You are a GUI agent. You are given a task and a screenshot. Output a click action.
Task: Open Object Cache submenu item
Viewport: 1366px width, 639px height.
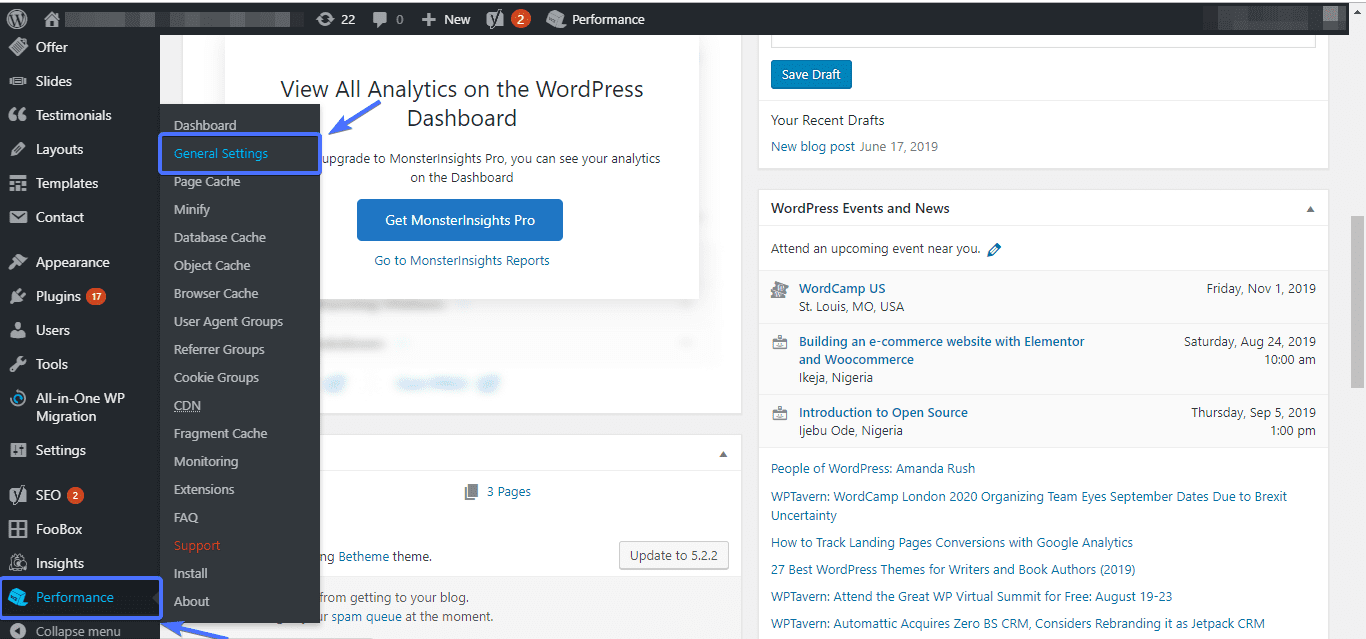pyautogui.click(x=212, y=265)
